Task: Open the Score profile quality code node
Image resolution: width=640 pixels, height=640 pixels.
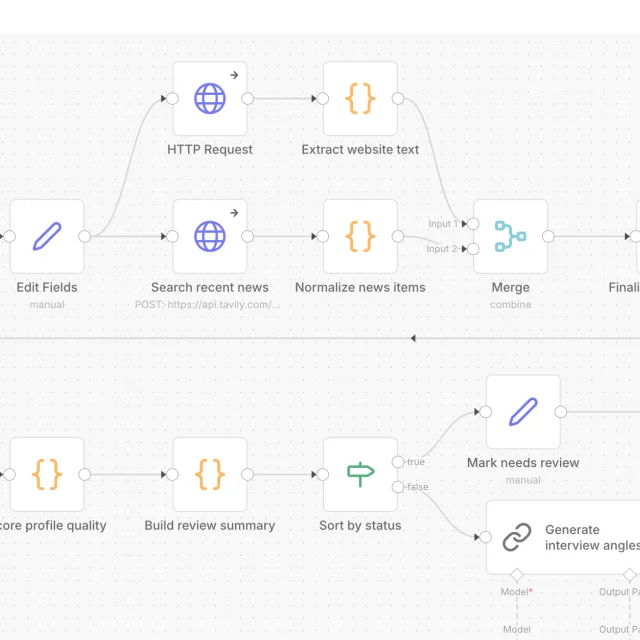Action: [47, 474]
